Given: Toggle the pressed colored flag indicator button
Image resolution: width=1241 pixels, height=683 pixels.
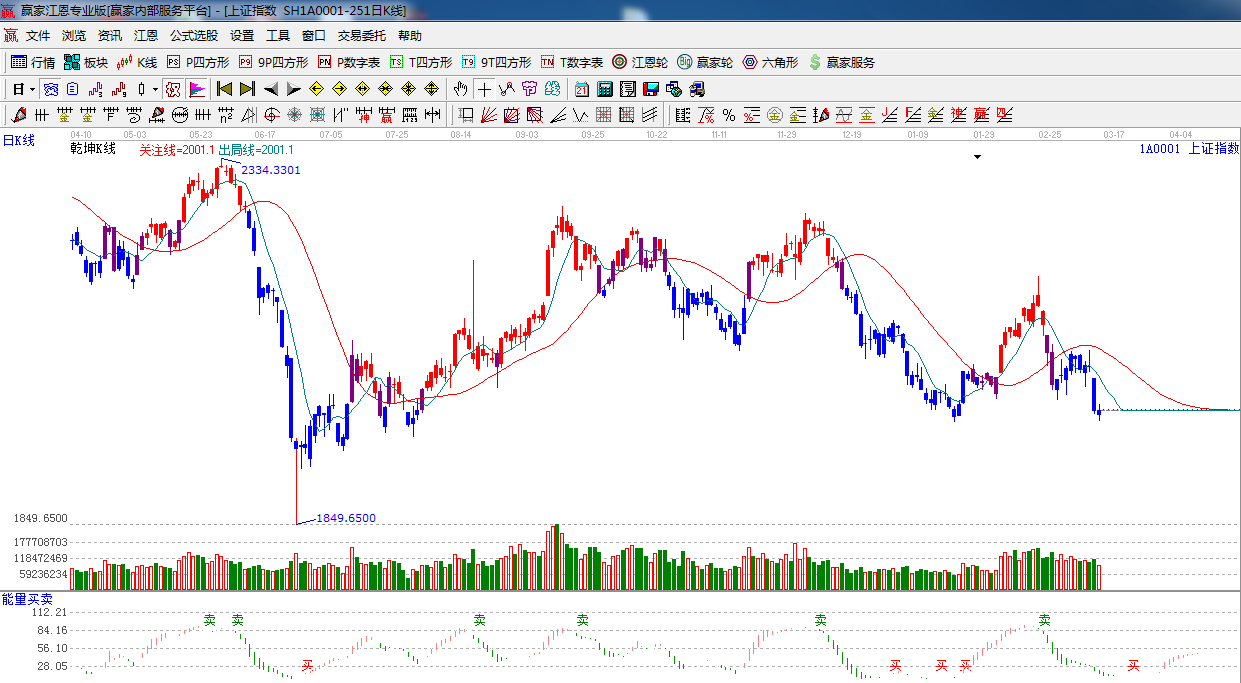Looking at the screenshot, I should pos(197,89).
